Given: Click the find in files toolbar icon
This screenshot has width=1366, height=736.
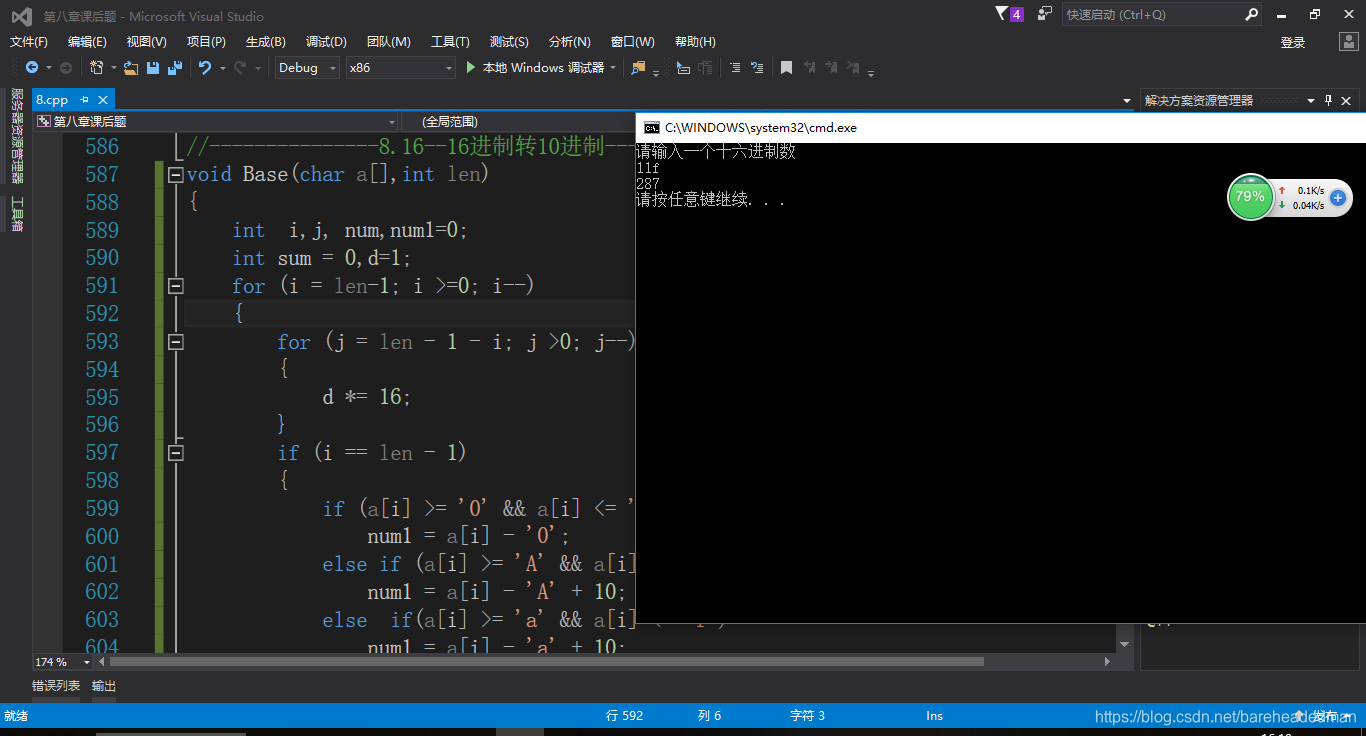Looking at the screenshot, I should pos(638,67).
